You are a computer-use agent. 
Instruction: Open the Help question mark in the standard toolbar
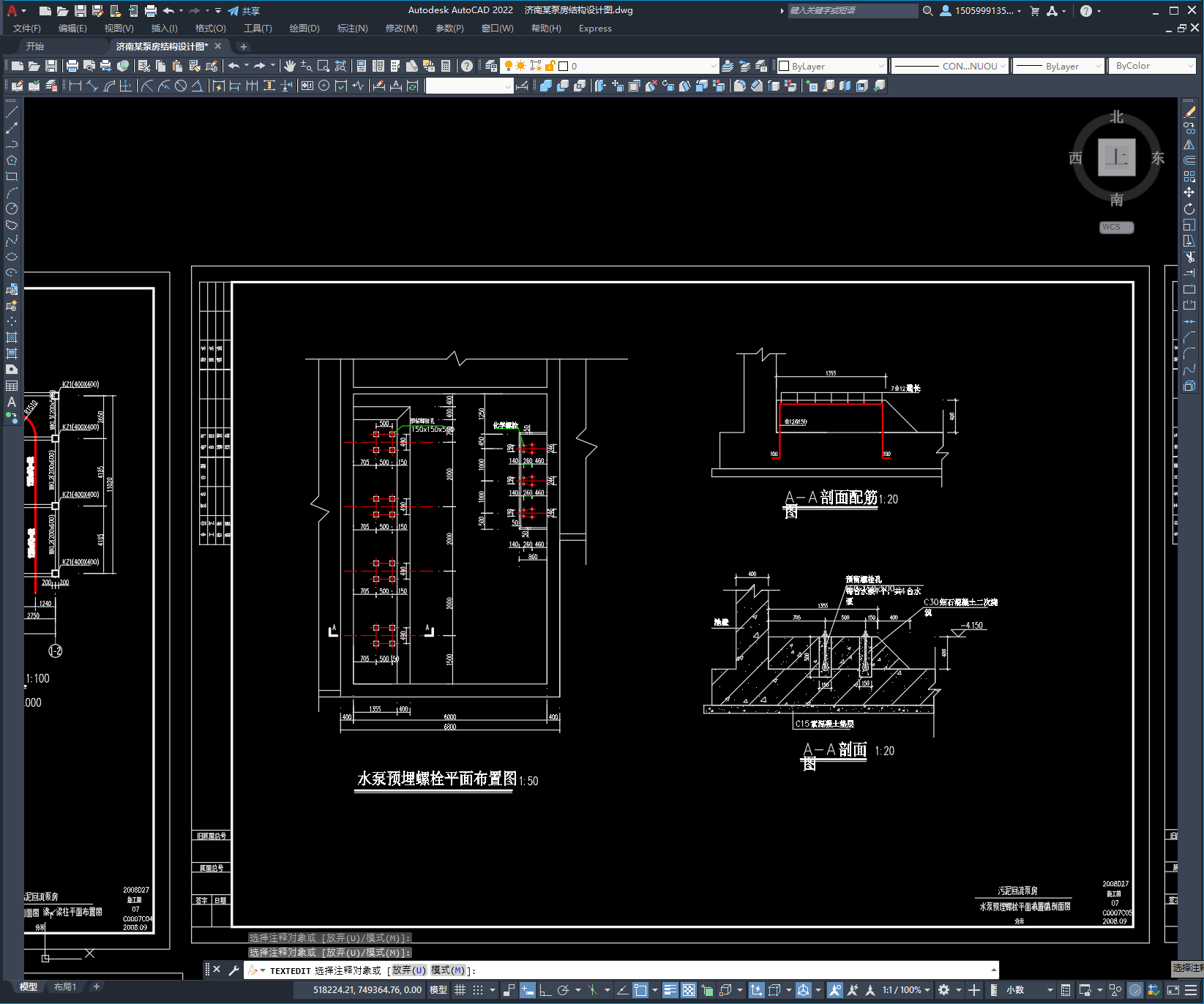[467, 66]
